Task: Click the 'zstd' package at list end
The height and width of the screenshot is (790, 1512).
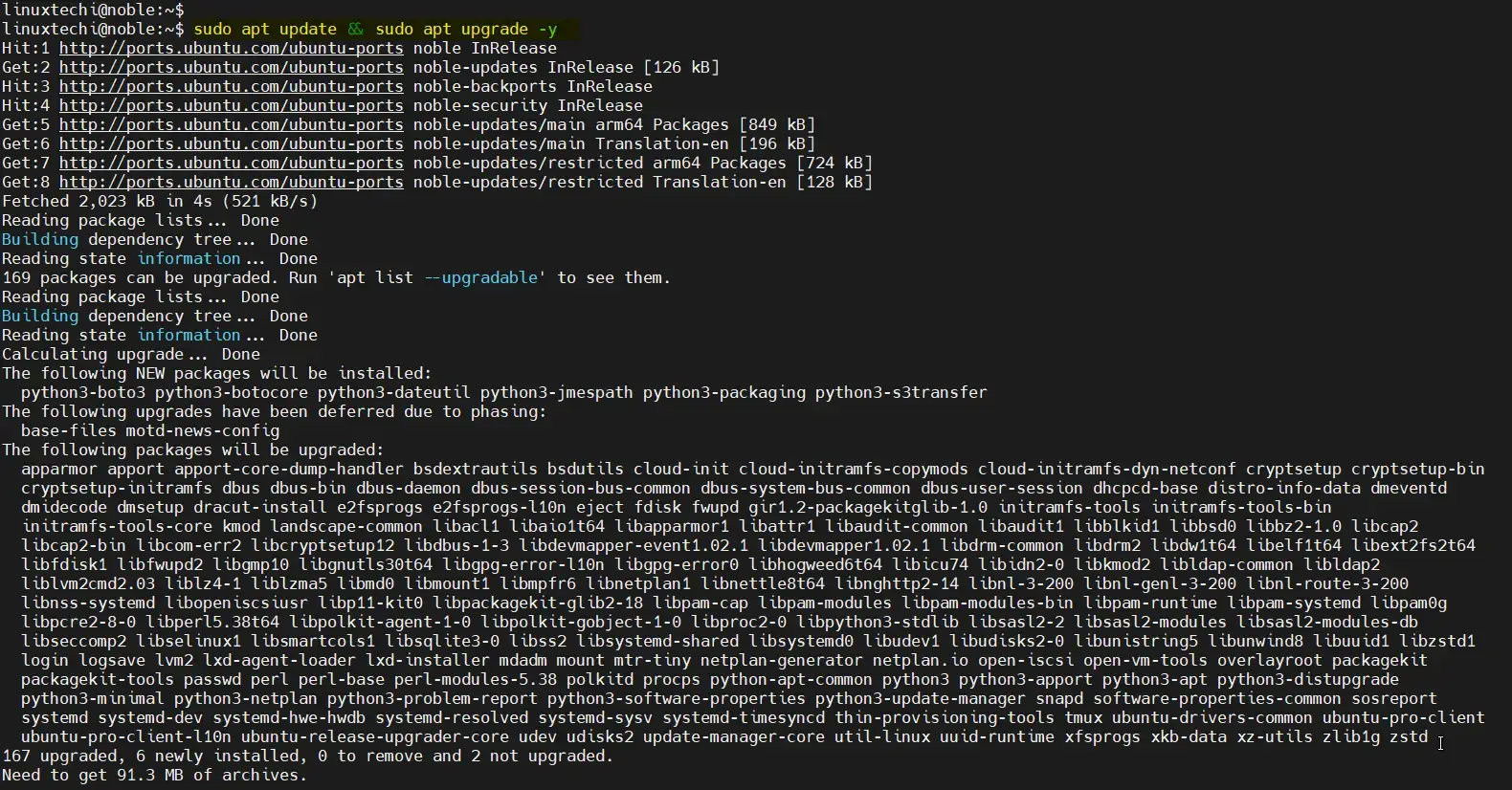Action: (1408, 736)
